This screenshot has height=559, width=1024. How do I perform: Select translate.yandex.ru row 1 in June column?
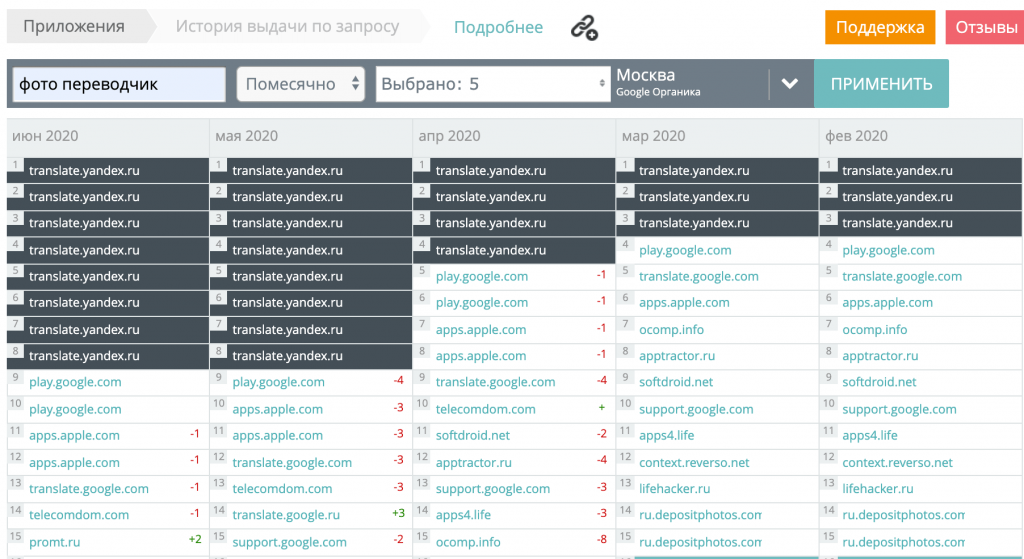[108, 170]
